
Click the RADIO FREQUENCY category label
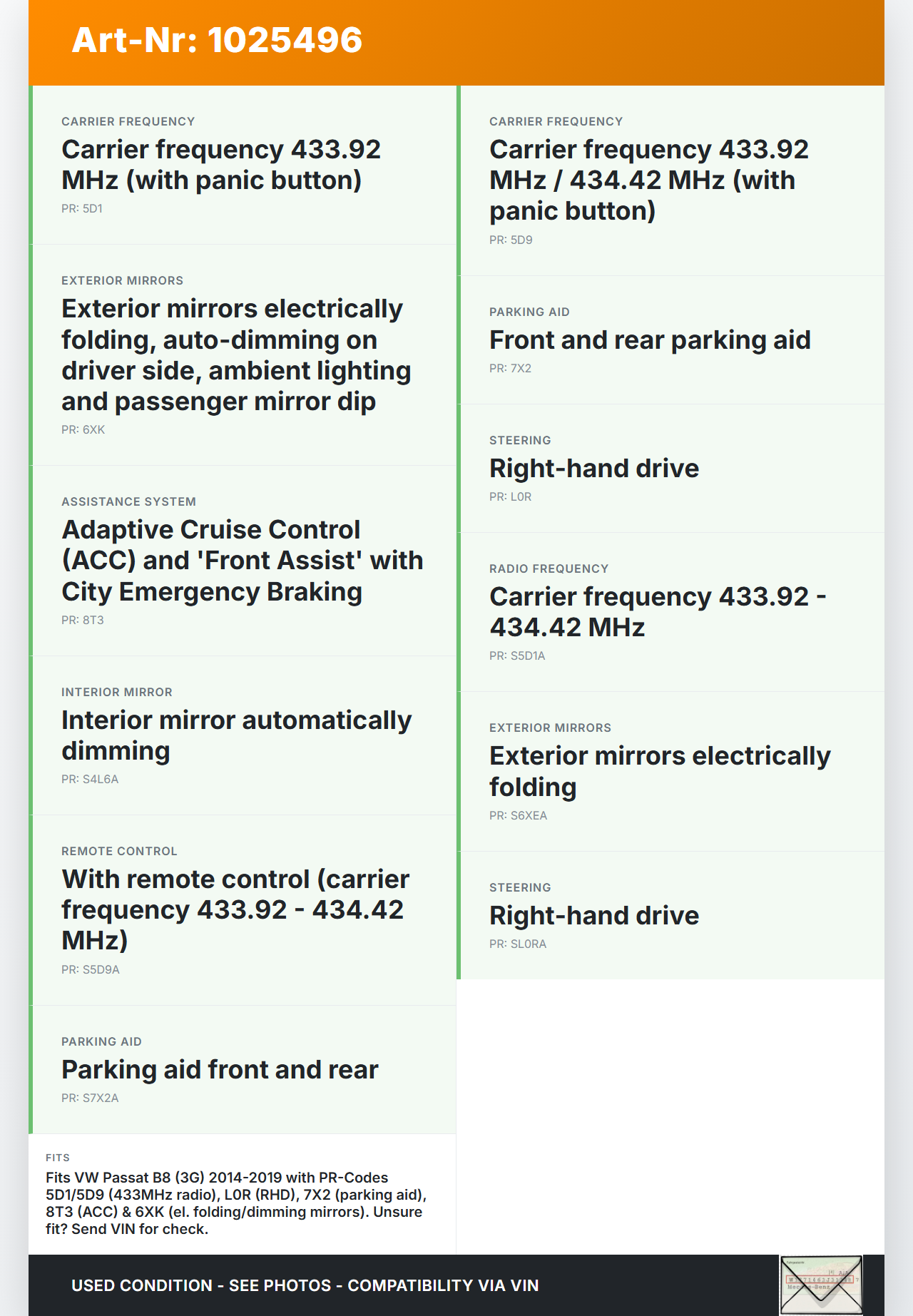point(549,568)
